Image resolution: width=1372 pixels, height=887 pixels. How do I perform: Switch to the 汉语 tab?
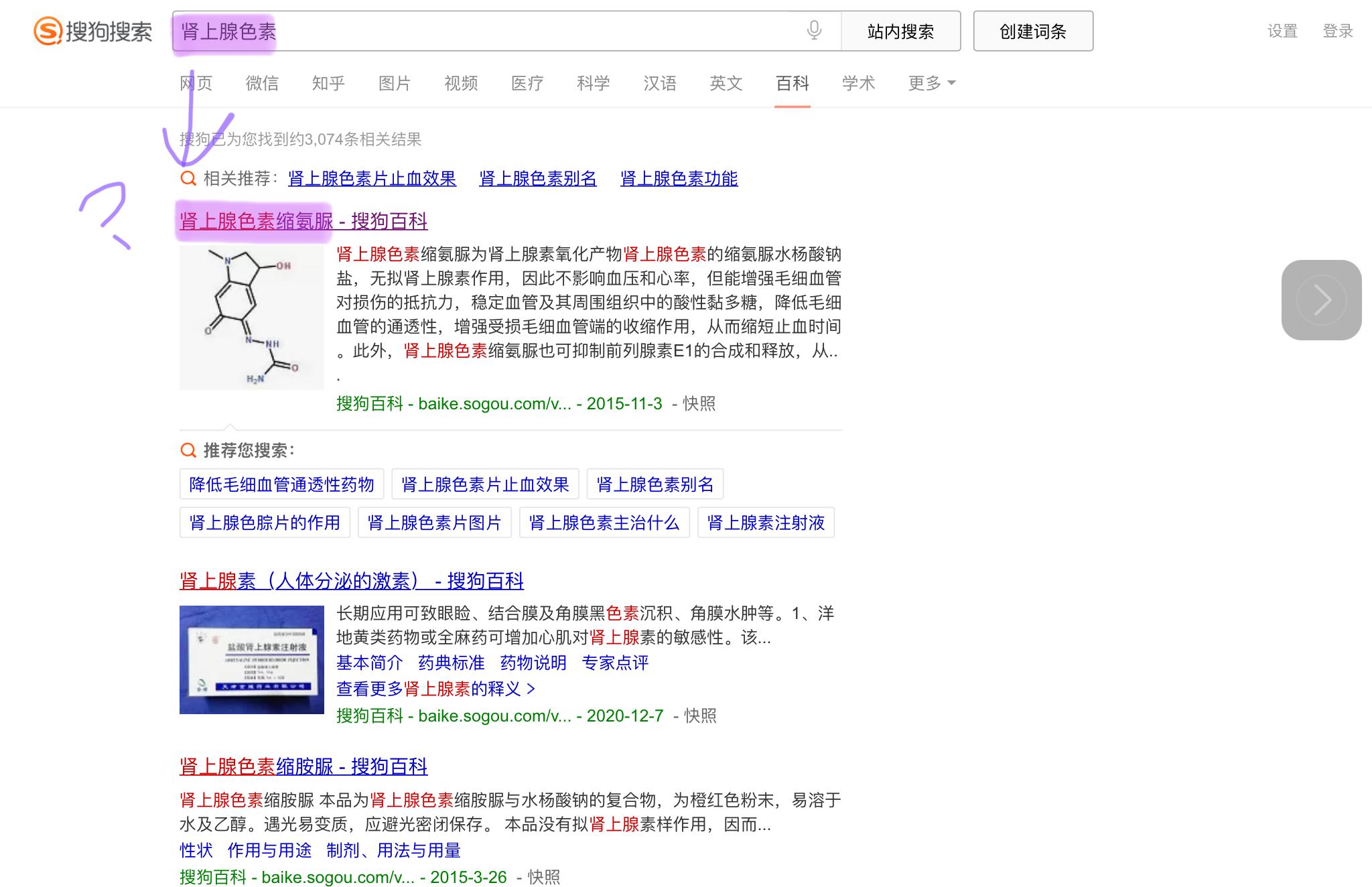[660, 83]
